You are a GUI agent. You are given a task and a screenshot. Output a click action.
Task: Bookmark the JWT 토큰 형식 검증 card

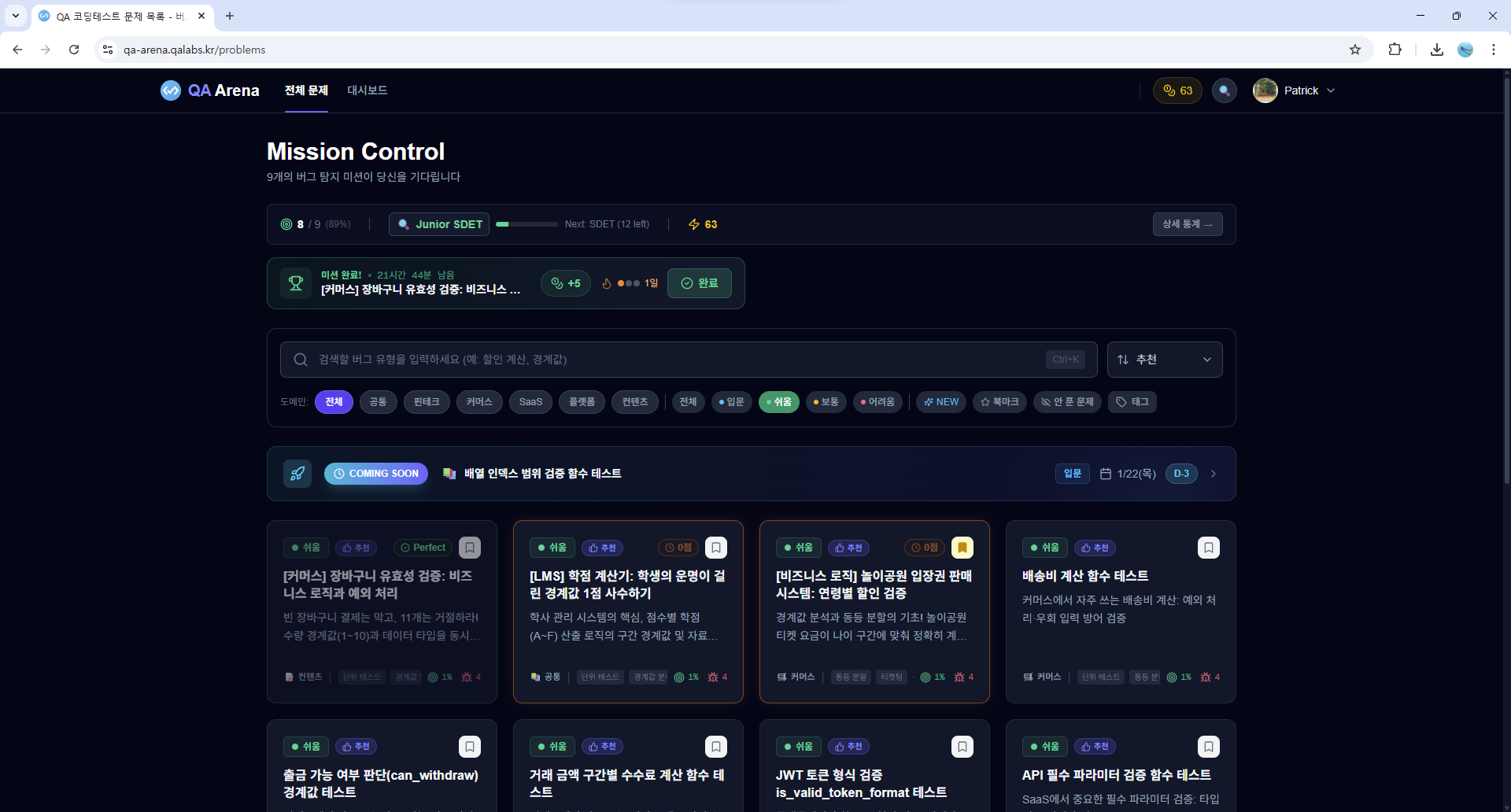coord(962,747)
